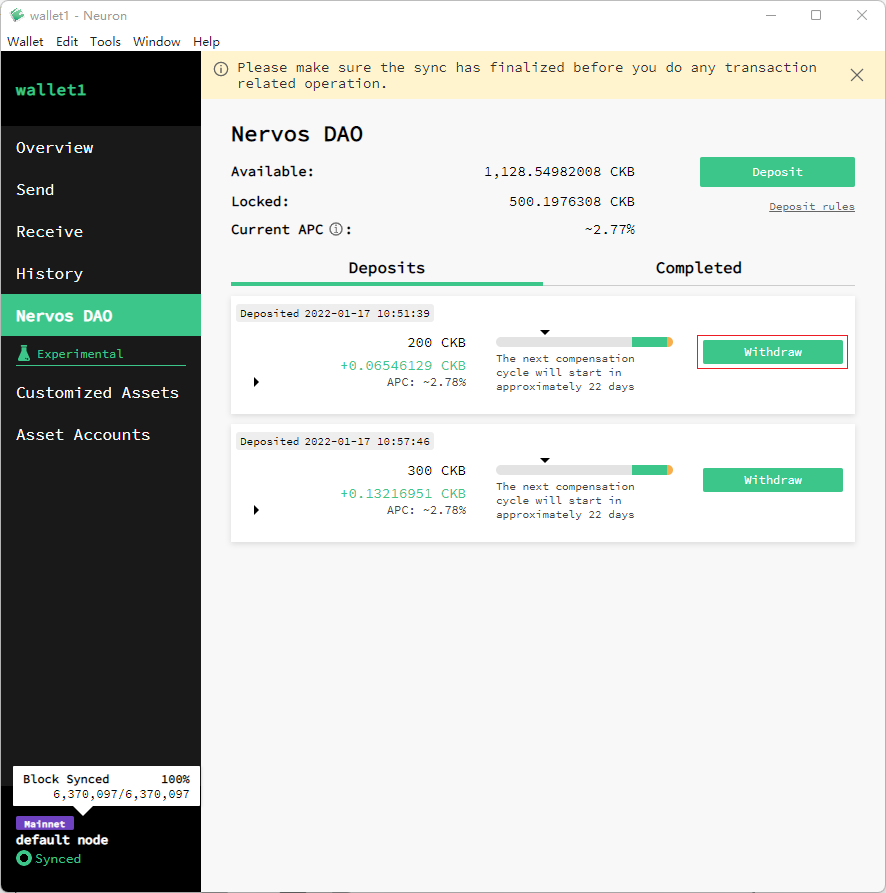This screenshot has width=886, height=893.
Task: Open the Tools menu
Action: pos(105,42)
